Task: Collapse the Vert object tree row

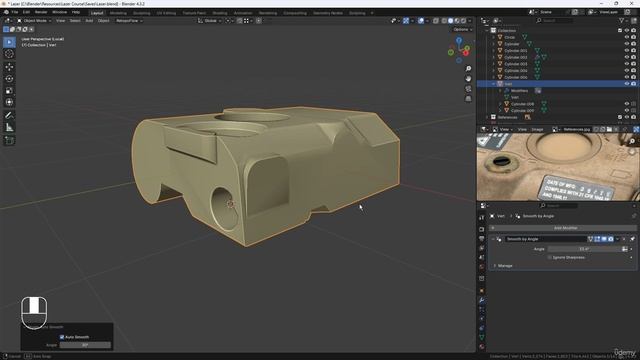Action: click(x=493, y=84)
